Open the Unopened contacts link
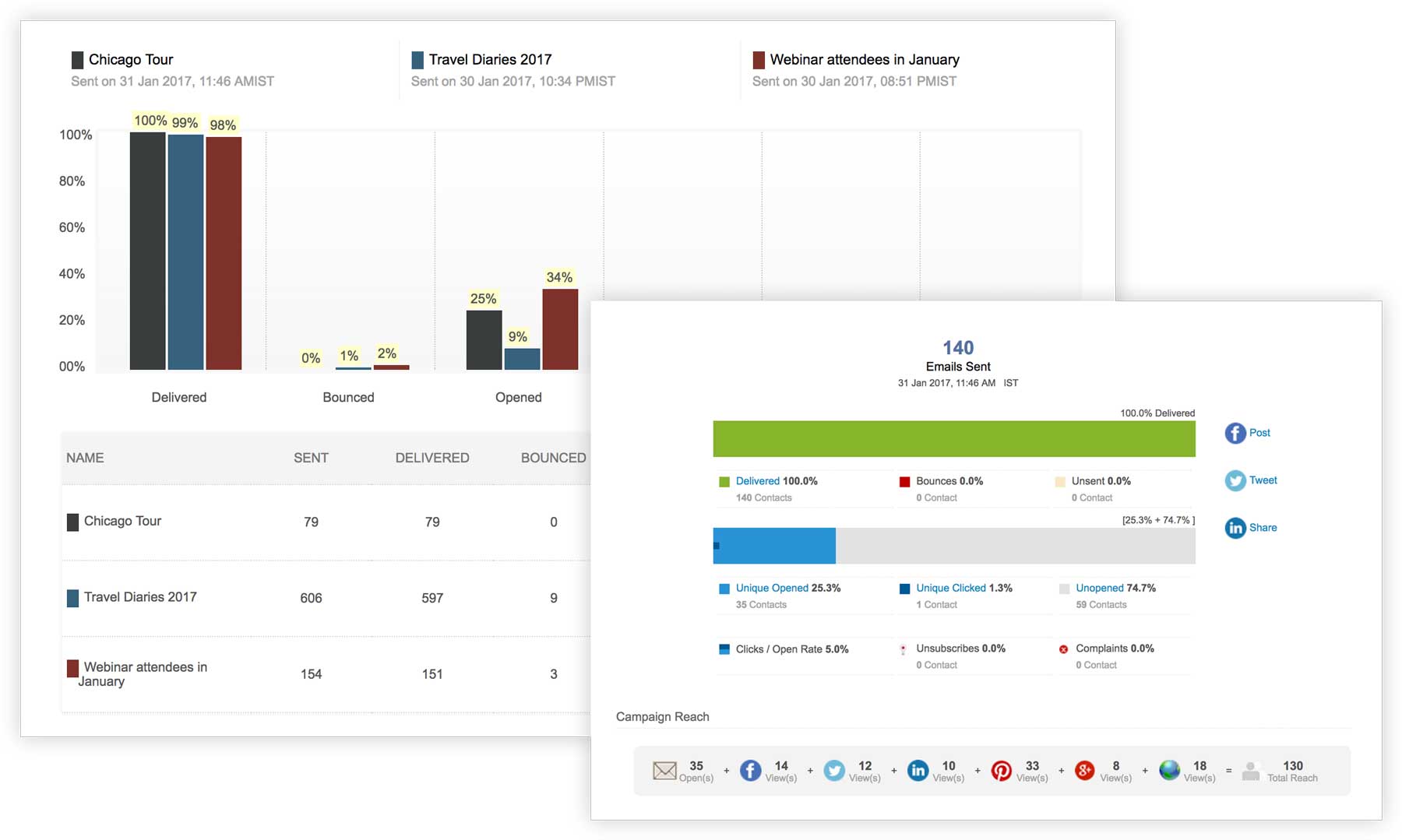The image size is (1402, 840). click(x=1100, y=588)
